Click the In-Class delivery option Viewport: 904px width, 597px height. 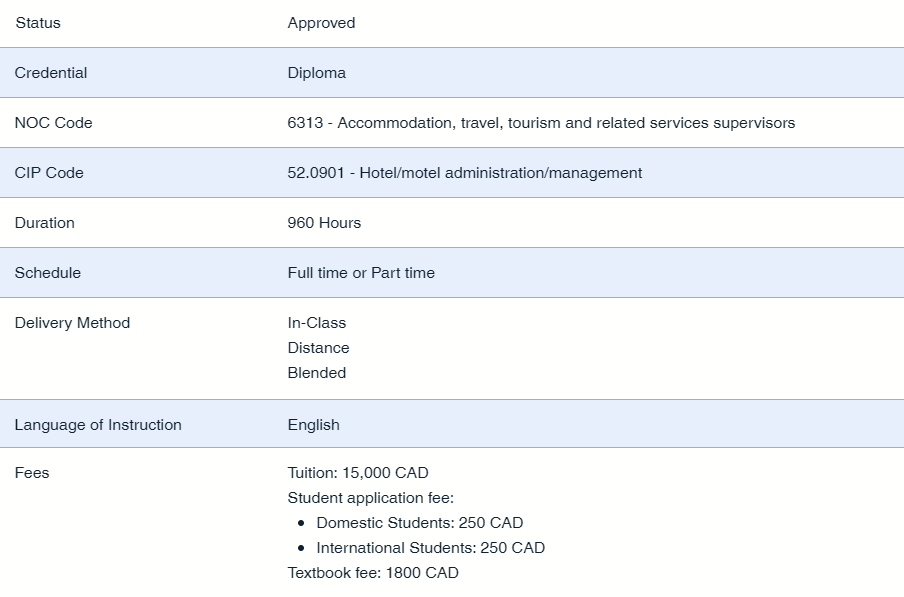point(316,323)
